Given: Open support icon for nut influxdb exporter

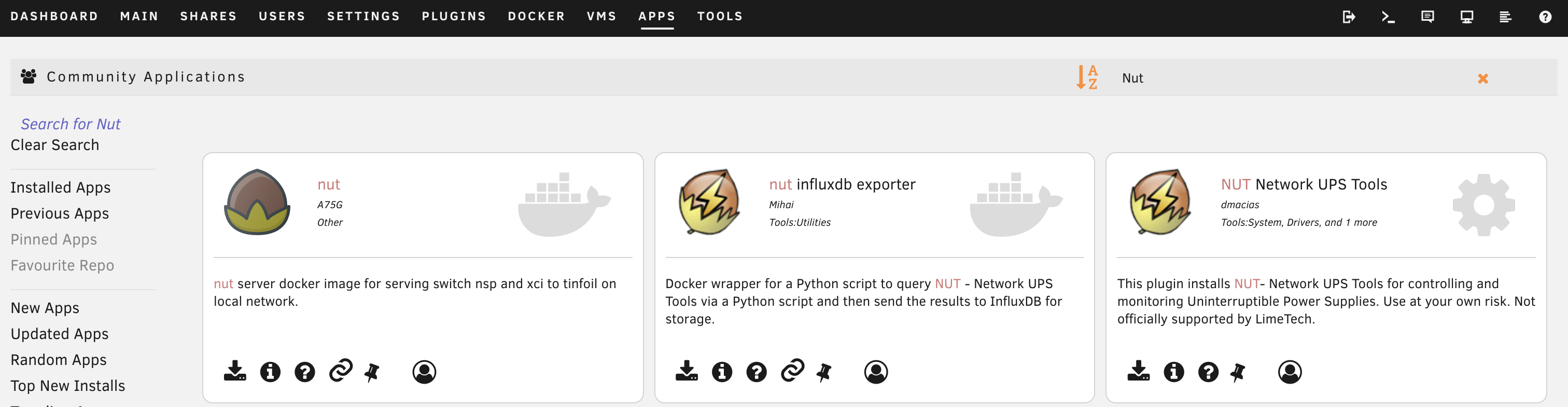Looking at the screenshot, I should click(x=757, y=372).
